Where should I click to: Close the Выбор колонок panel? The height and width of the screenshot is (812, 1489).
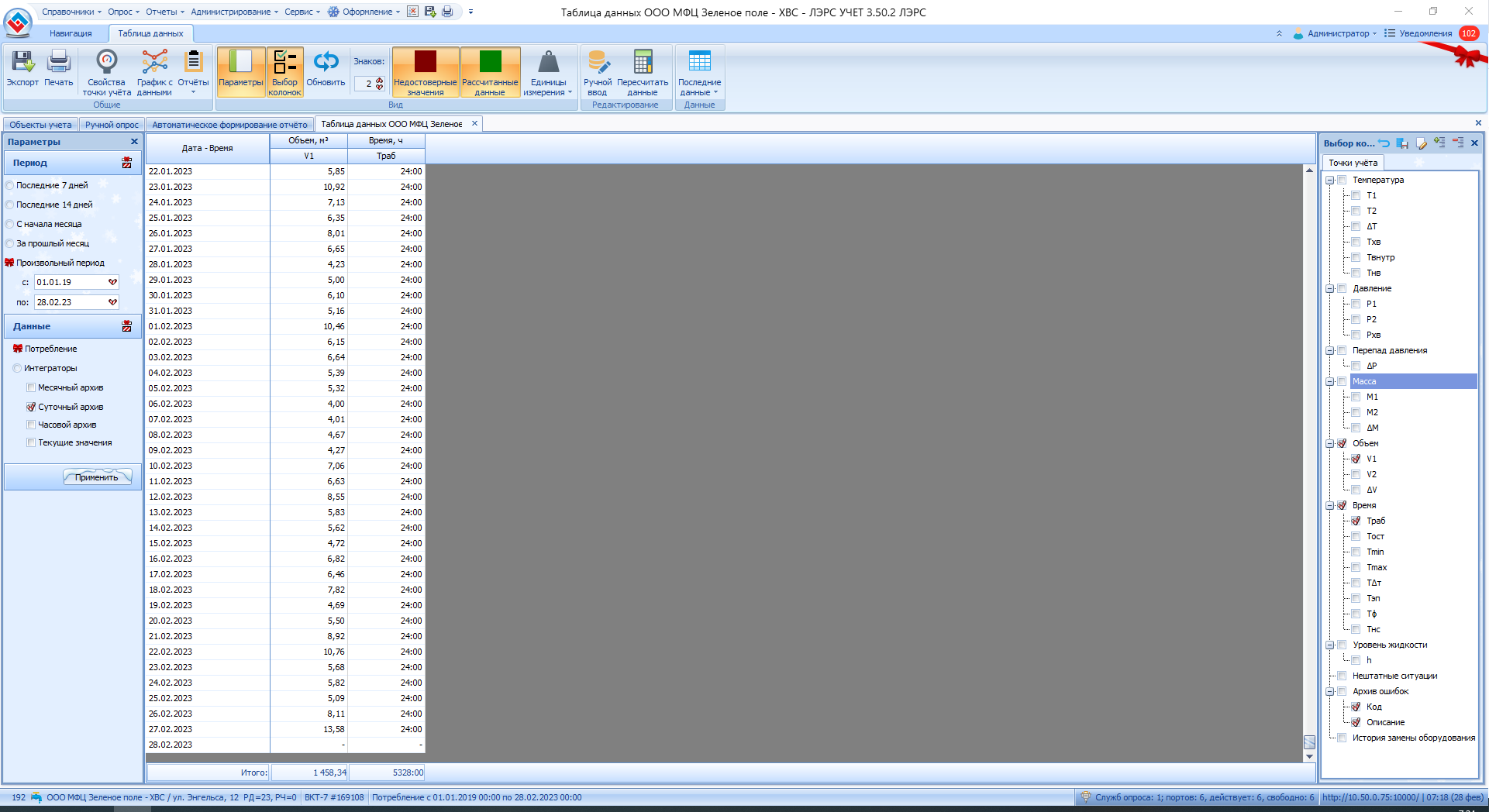(x=1474, y=143)
